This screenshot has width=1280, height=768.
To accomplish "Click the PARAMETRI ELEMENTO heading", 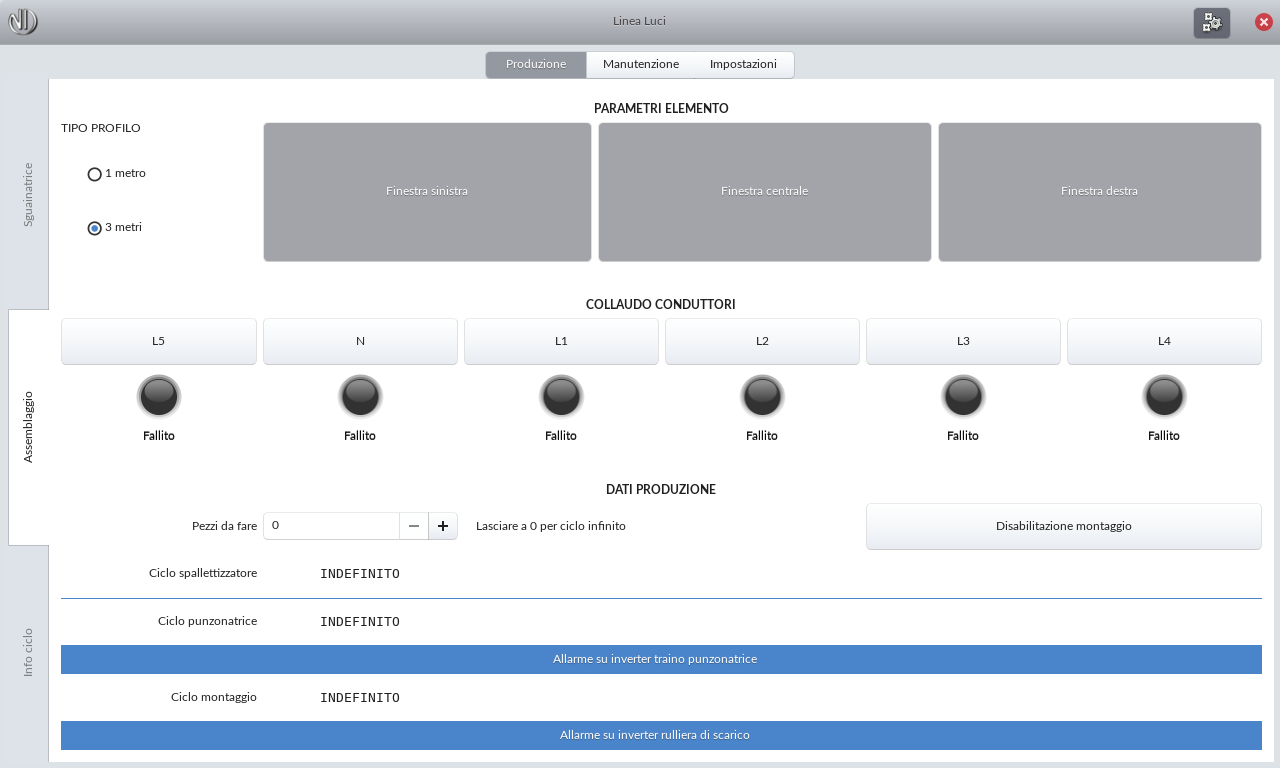I will pyautogui.click(x=661, y=108).
